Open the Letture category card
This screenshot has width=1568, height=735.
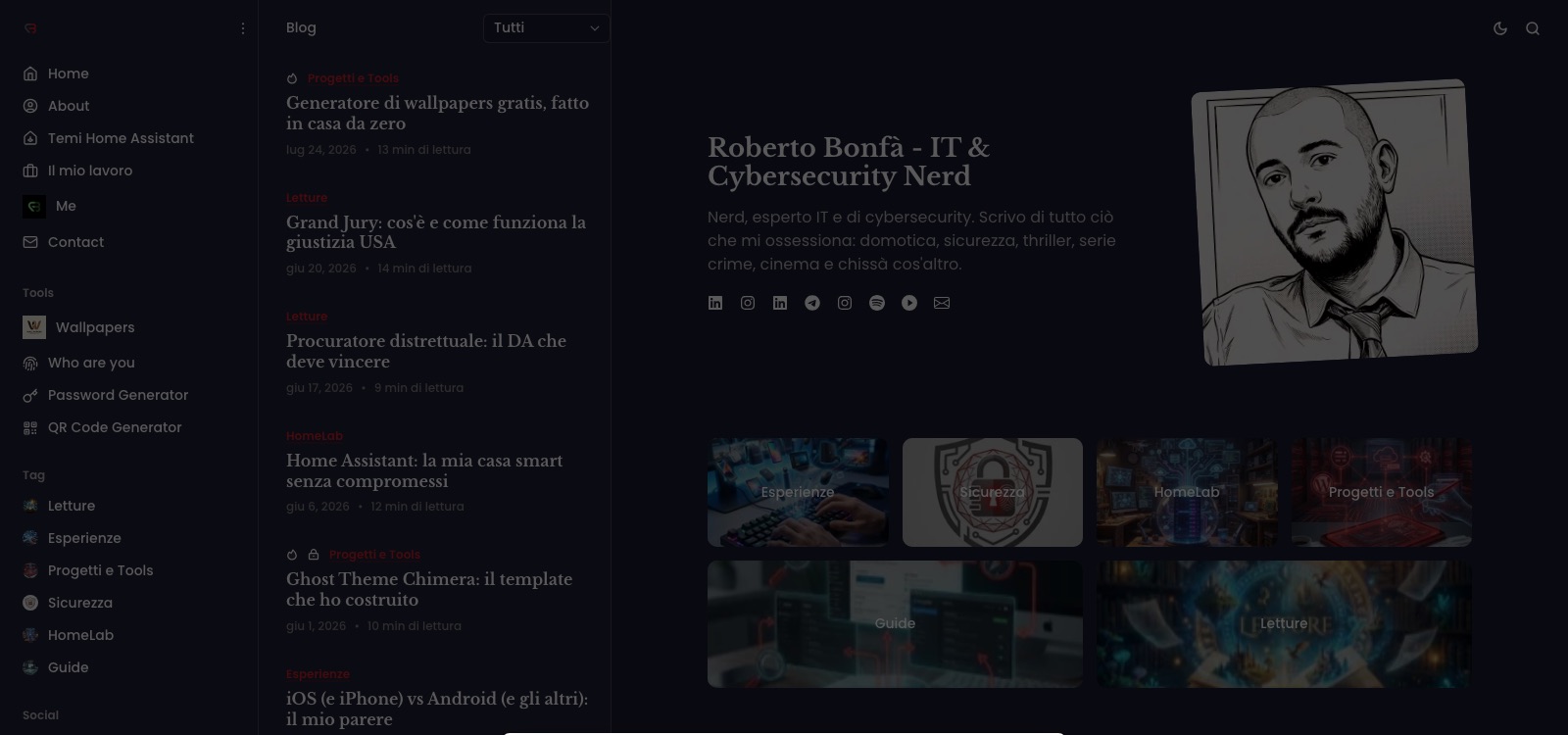tap(1284, 623)
